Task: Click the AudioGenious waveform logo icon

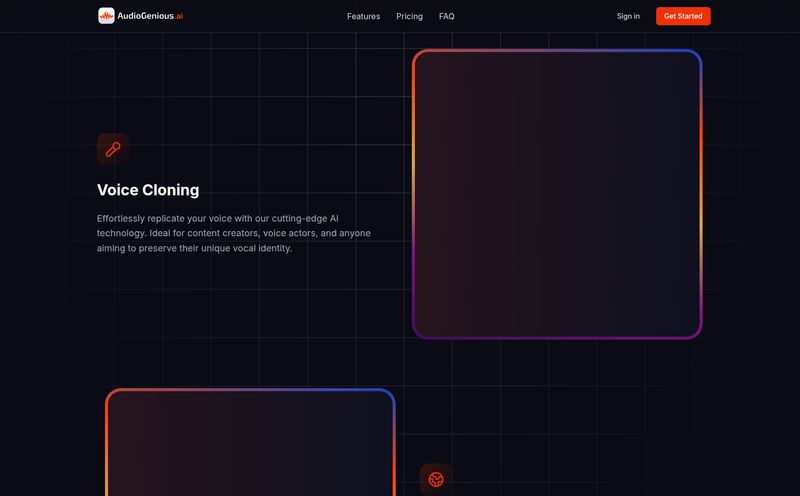Action: click(106, 16)
